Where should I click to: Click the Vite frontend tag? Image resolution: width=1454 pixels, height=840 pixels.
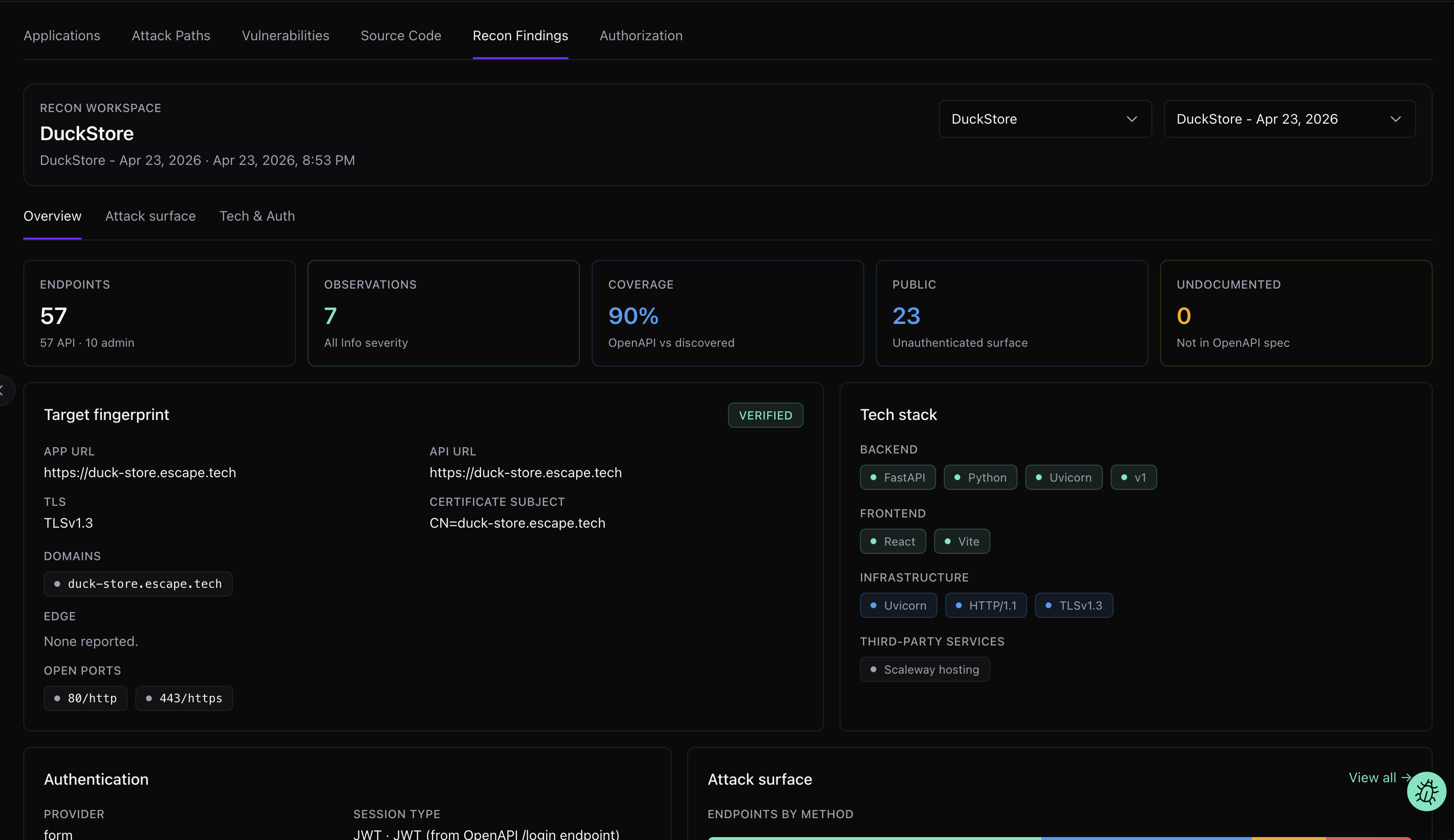pos(962,542)
